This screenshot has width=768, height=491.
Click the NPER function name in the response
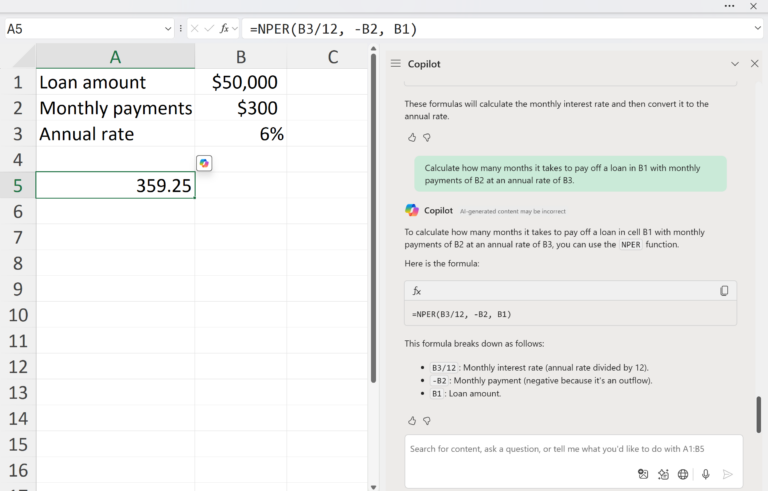[630, 245]
